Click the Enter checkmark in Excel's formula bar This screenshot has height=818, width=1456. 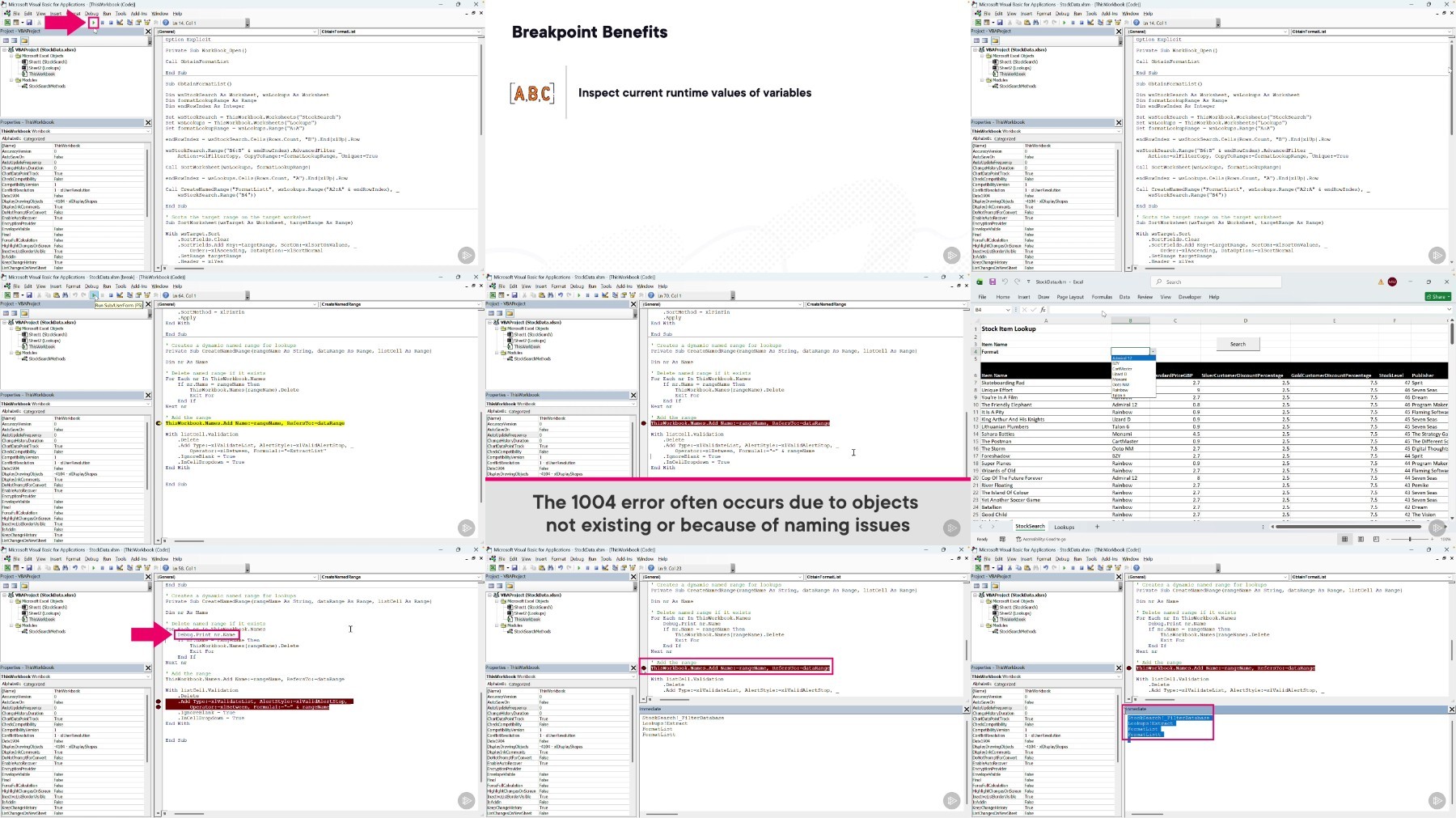pyautogui.click(x=1034, y=309)
